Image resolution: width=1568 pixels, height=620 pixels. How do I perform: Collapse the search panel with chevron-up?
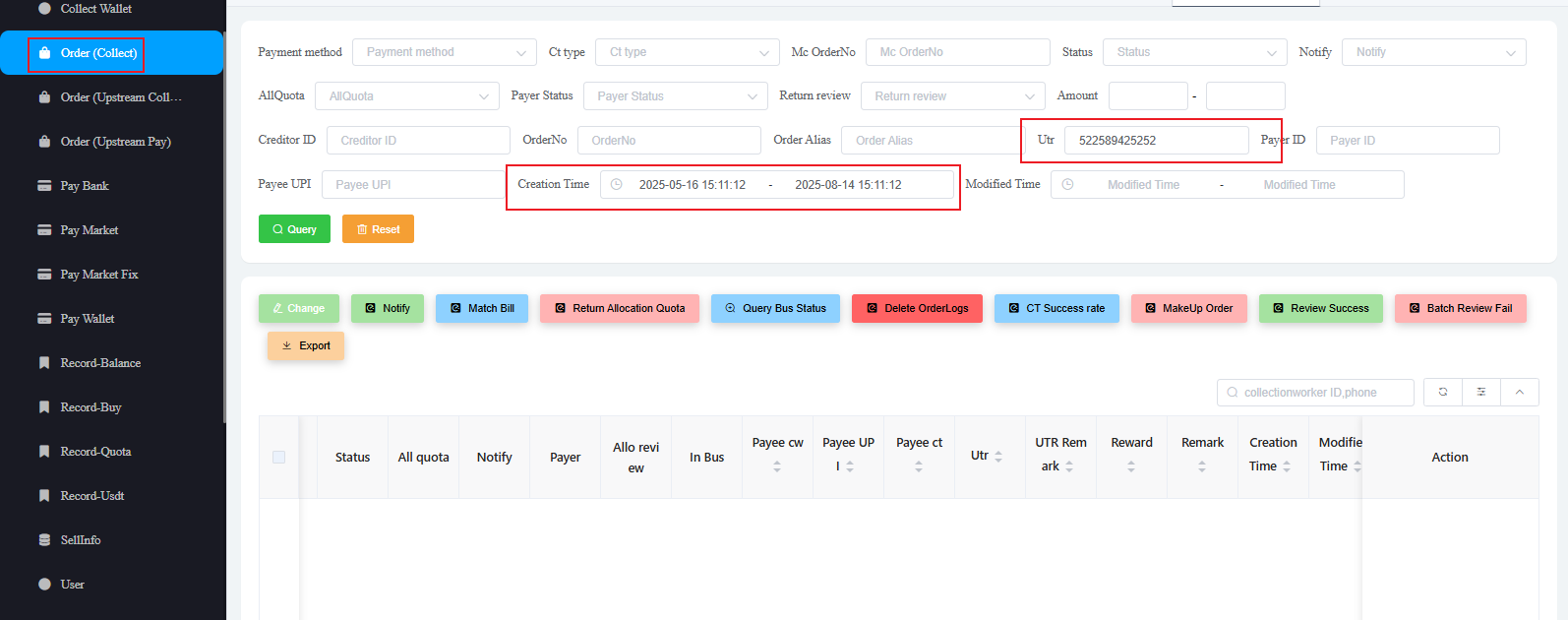1520,392
